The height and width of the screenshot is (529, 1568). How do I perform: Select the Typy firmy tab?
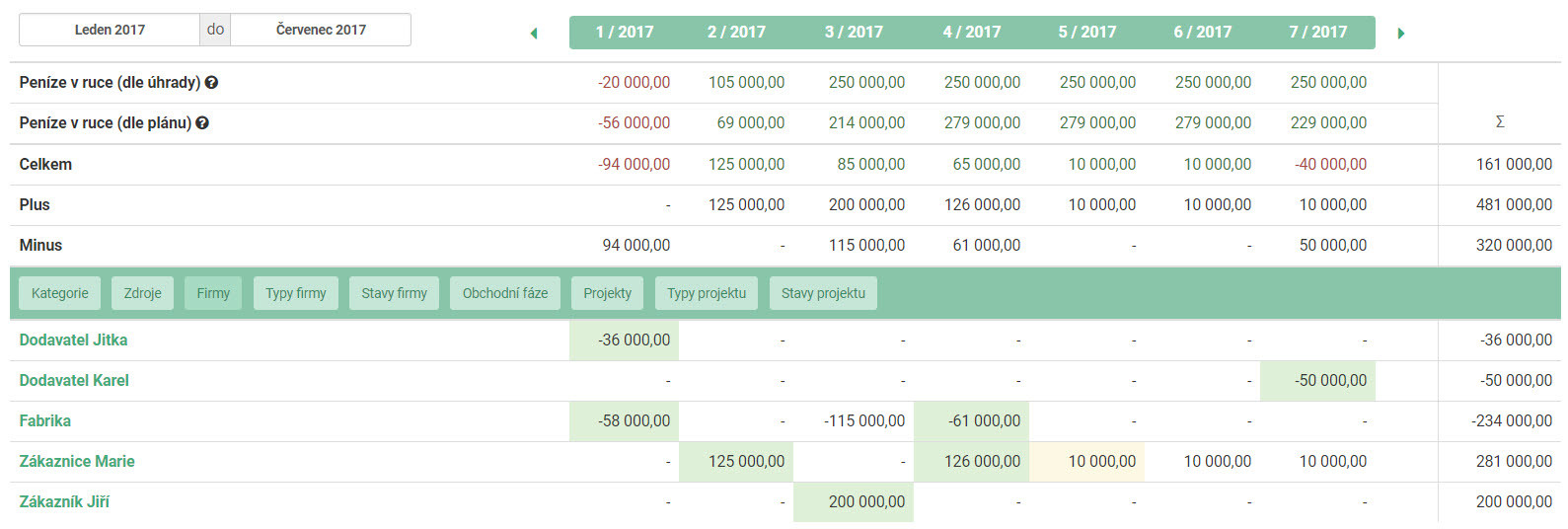click(x=296, y=293)
